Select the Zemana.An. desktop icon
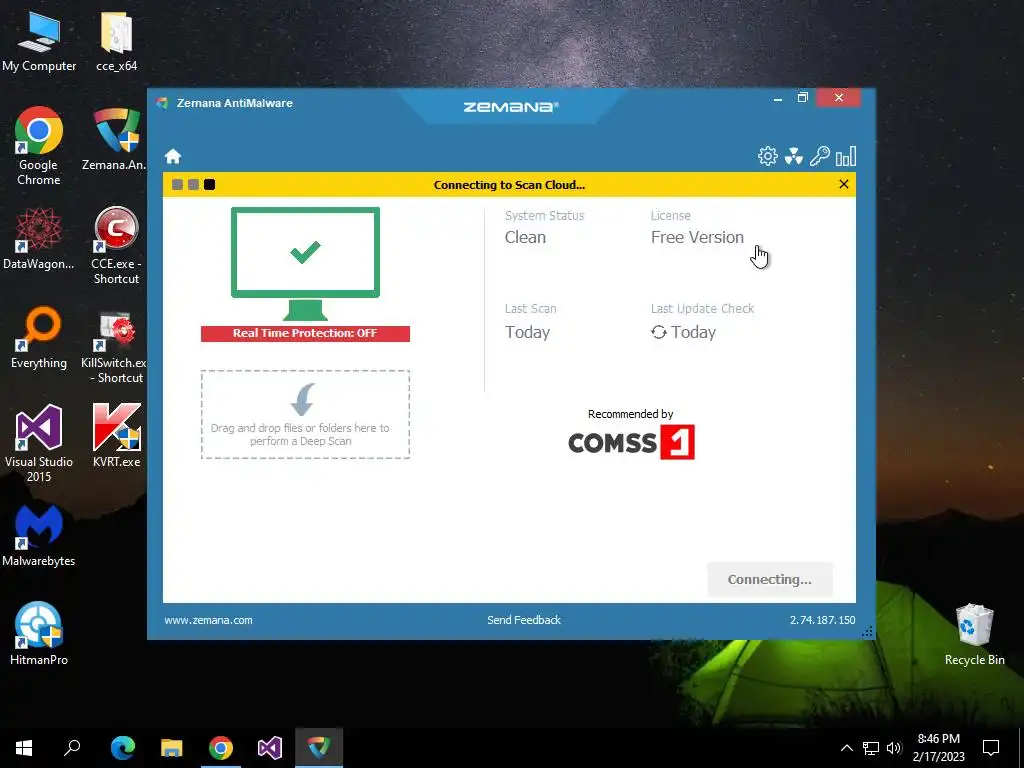 click(x=115, y=140)
